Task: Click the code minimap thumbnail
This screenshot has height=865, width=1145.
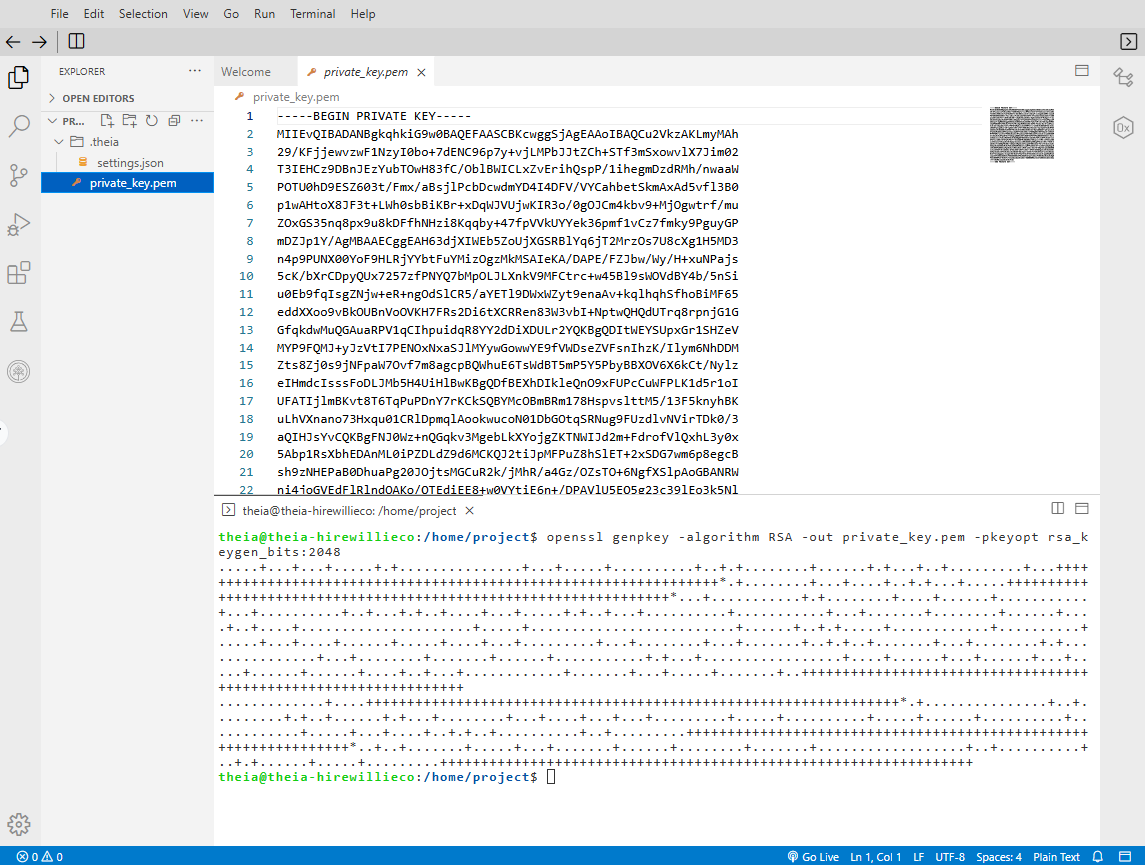Action: pyautogui.click(x=1022, y=134)
